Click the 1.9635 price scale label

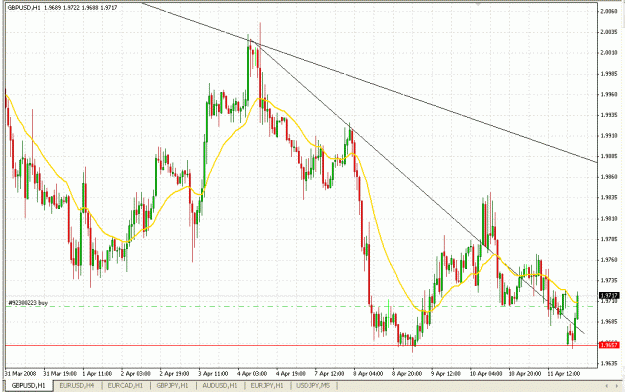[x=608, y=363]
